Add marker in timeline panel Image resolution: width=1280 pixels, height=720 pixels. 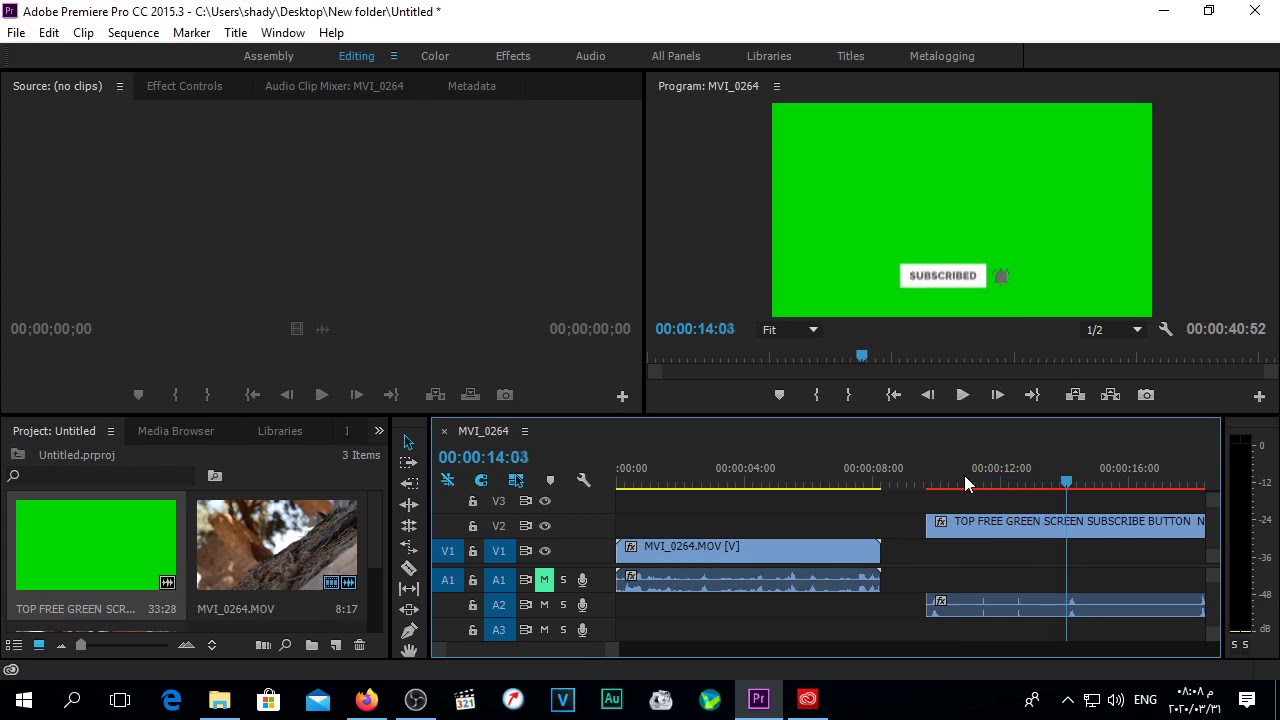click(x=550, y=481)
